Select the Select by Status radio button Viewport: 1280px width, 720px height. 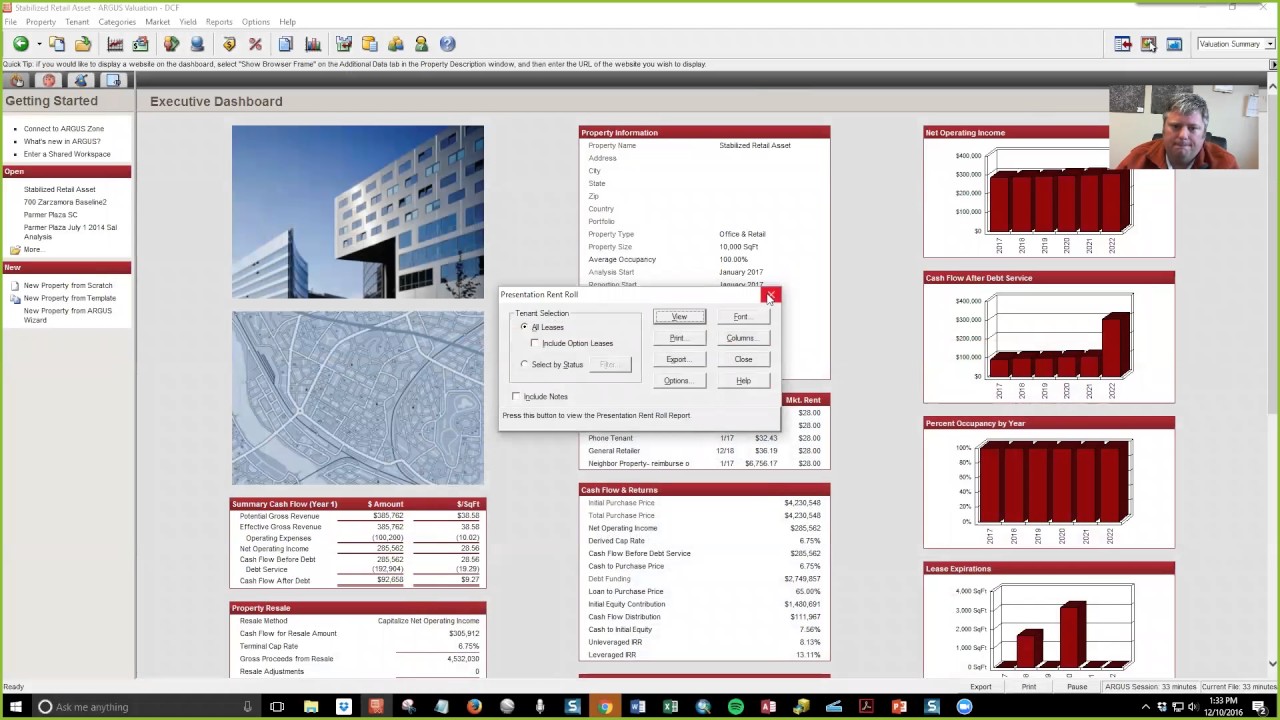point(525,364)
